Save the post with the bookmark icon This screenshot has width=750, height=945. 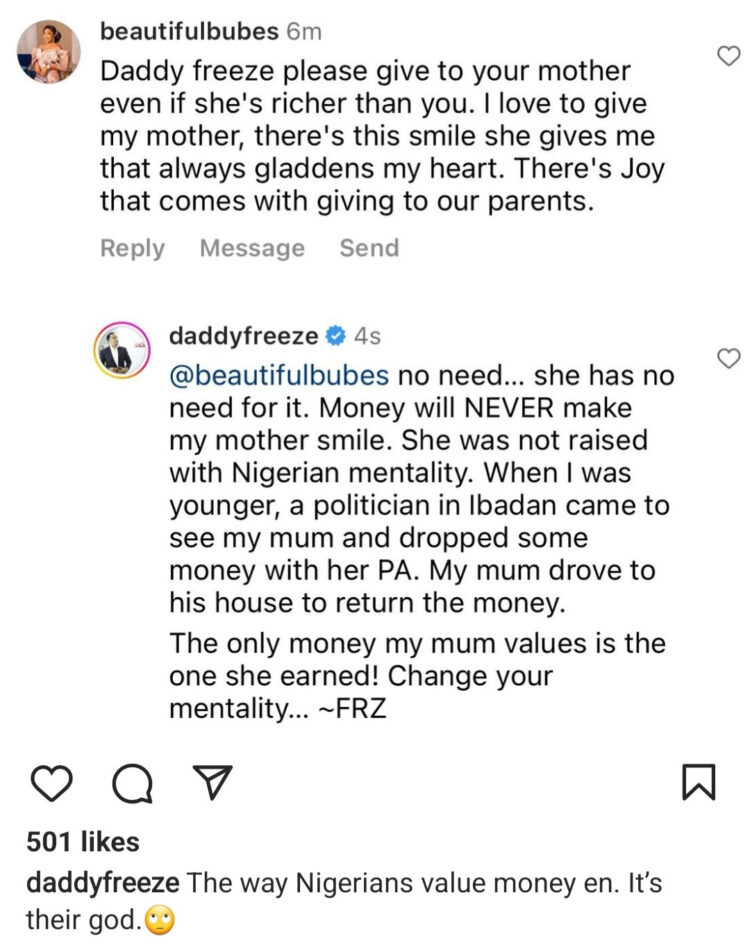pos(698,782)
